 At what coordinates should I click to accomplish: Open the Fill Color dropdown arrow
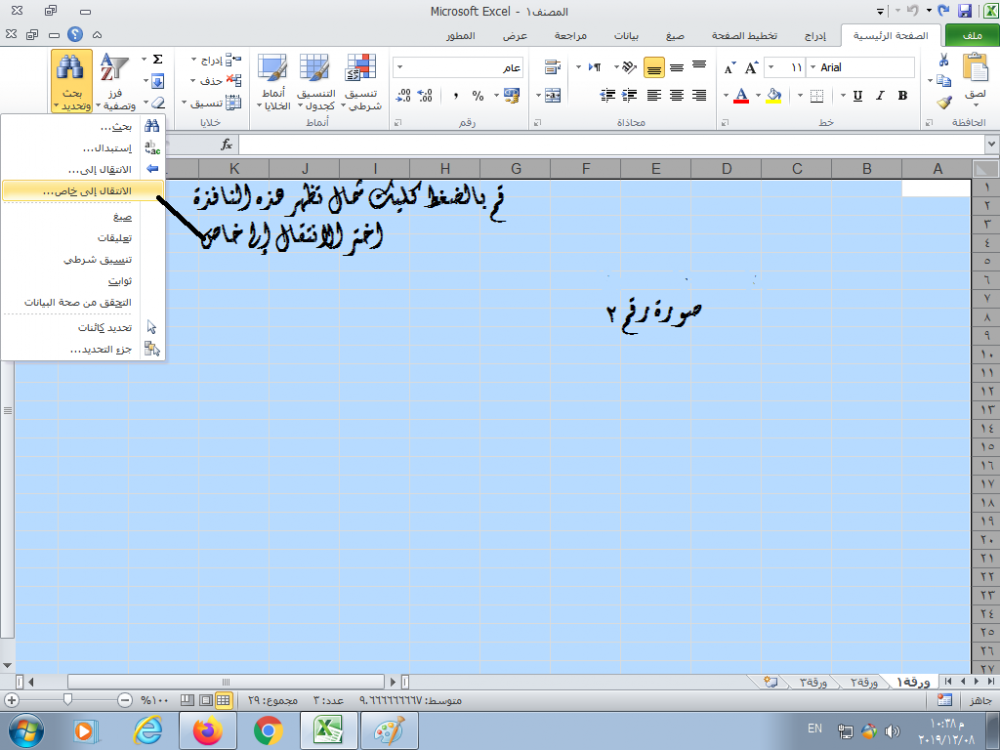point(758,96)
